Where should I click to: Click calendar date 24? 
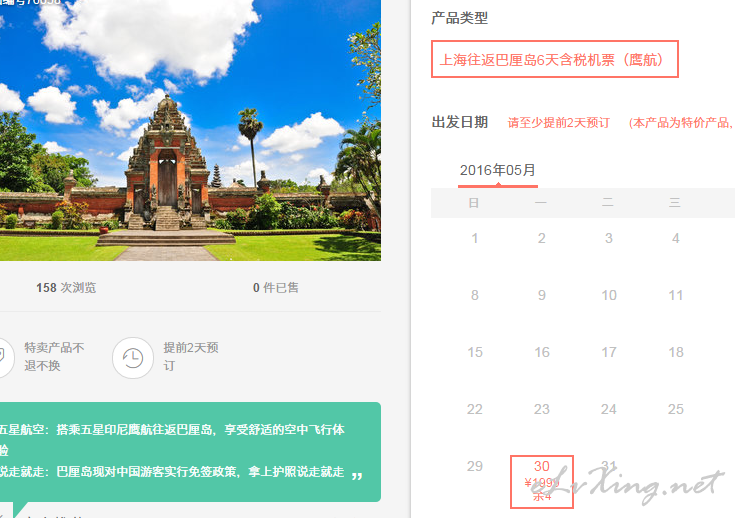pyautogui.click(x=609, y=409)
